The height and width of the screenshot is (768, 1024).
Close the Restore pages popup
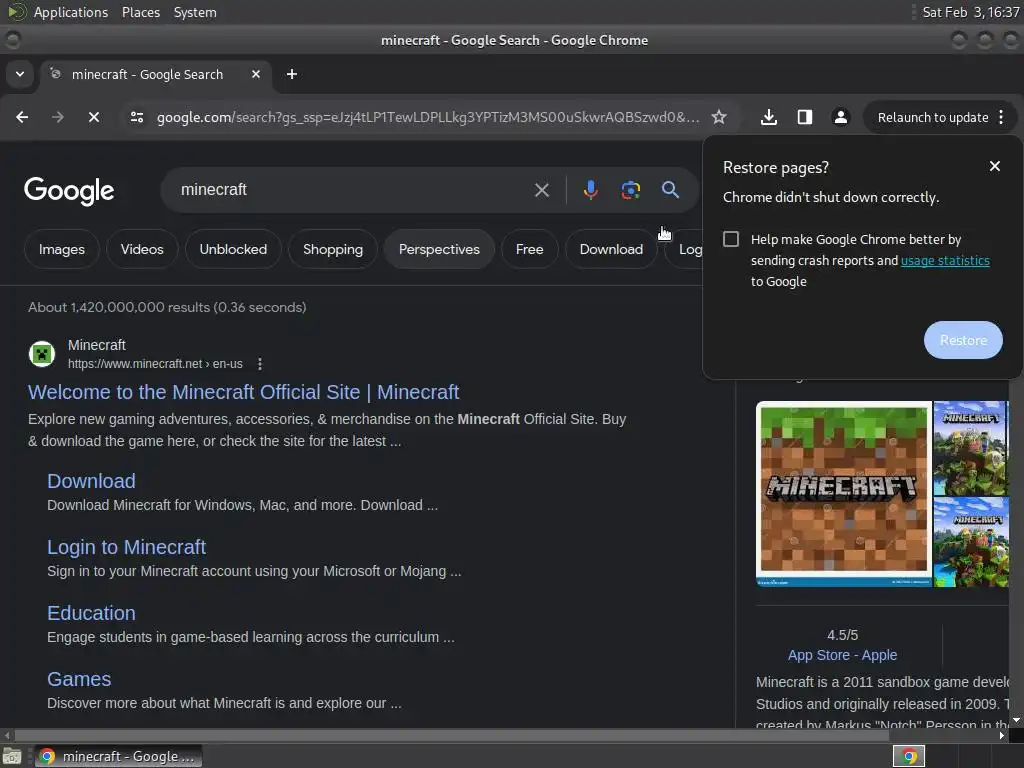tap(995, 166)
